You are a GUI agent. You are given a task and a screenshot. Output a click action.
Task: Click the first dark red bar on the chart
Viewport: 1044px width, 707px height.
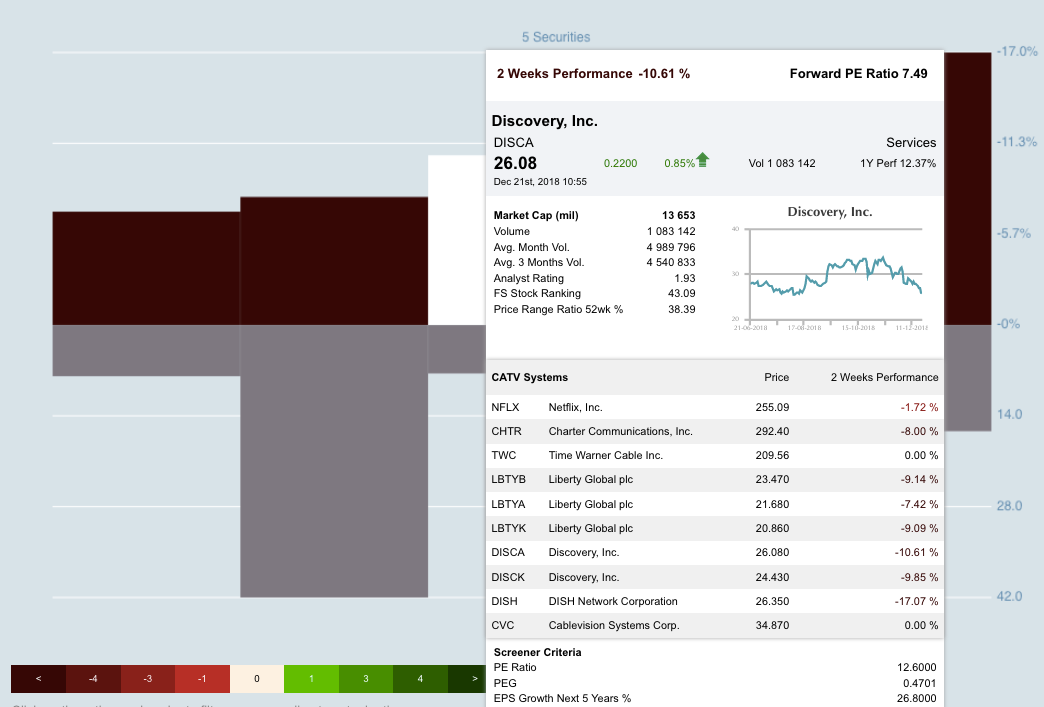coord(146,268)
